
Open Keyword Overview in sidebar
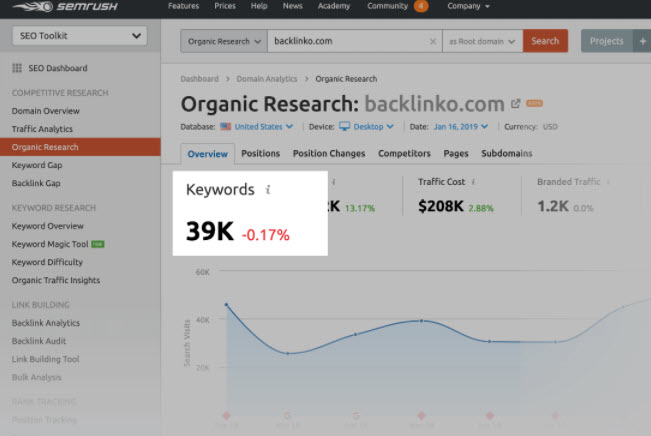click(x=48, y=226)
